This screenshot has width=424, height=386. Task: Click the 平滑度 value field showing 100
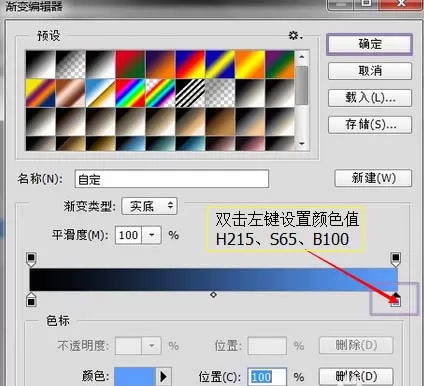pyautogui.click(x=128, y=235)
